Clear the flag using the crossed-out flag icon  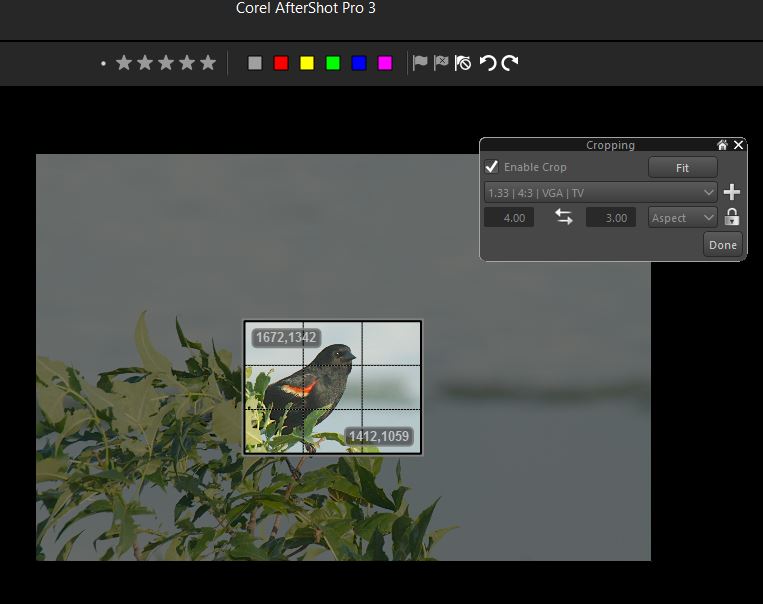(463, 63)
